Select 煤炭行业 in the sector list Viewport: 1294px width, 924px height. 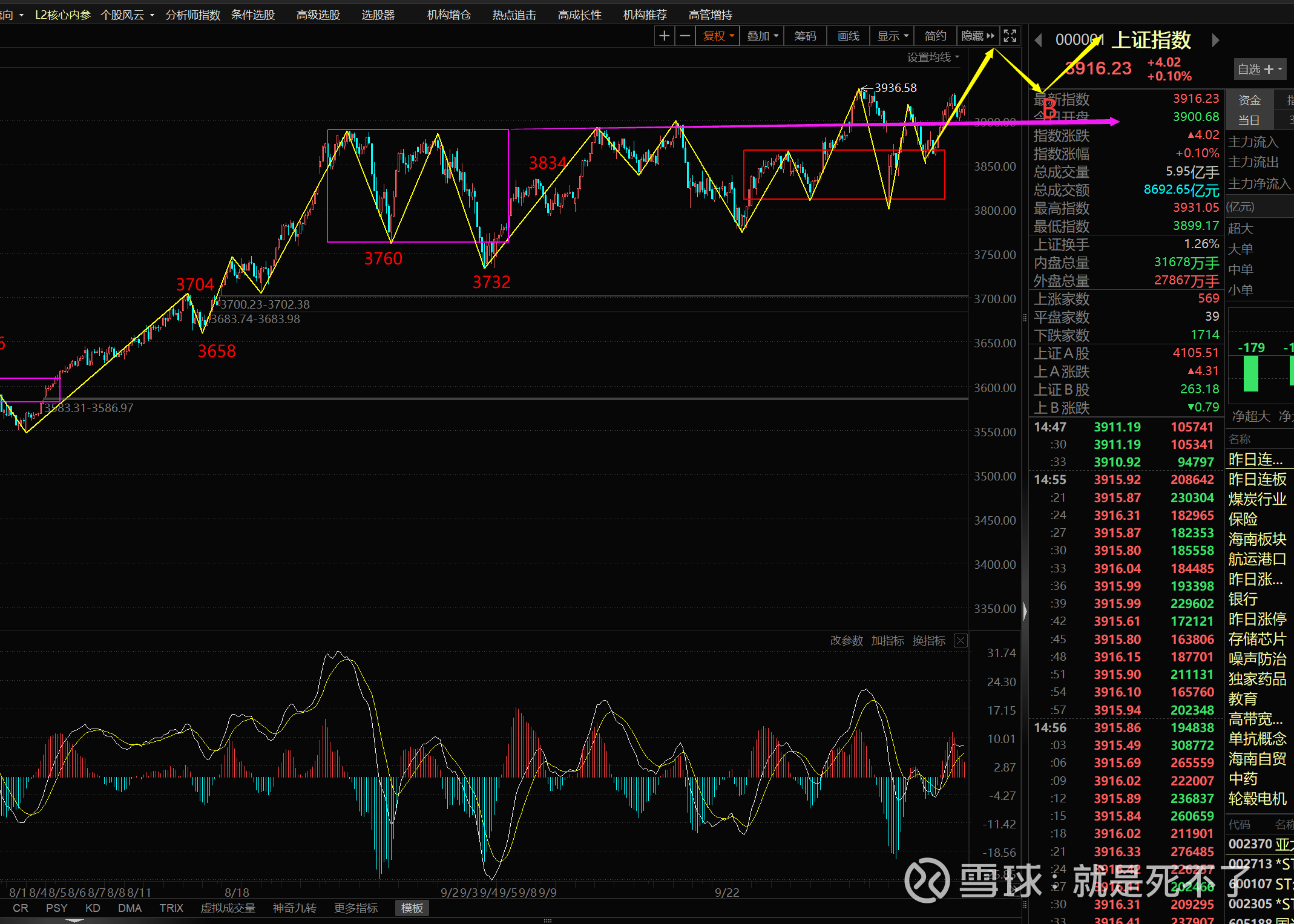point(1257,499)
